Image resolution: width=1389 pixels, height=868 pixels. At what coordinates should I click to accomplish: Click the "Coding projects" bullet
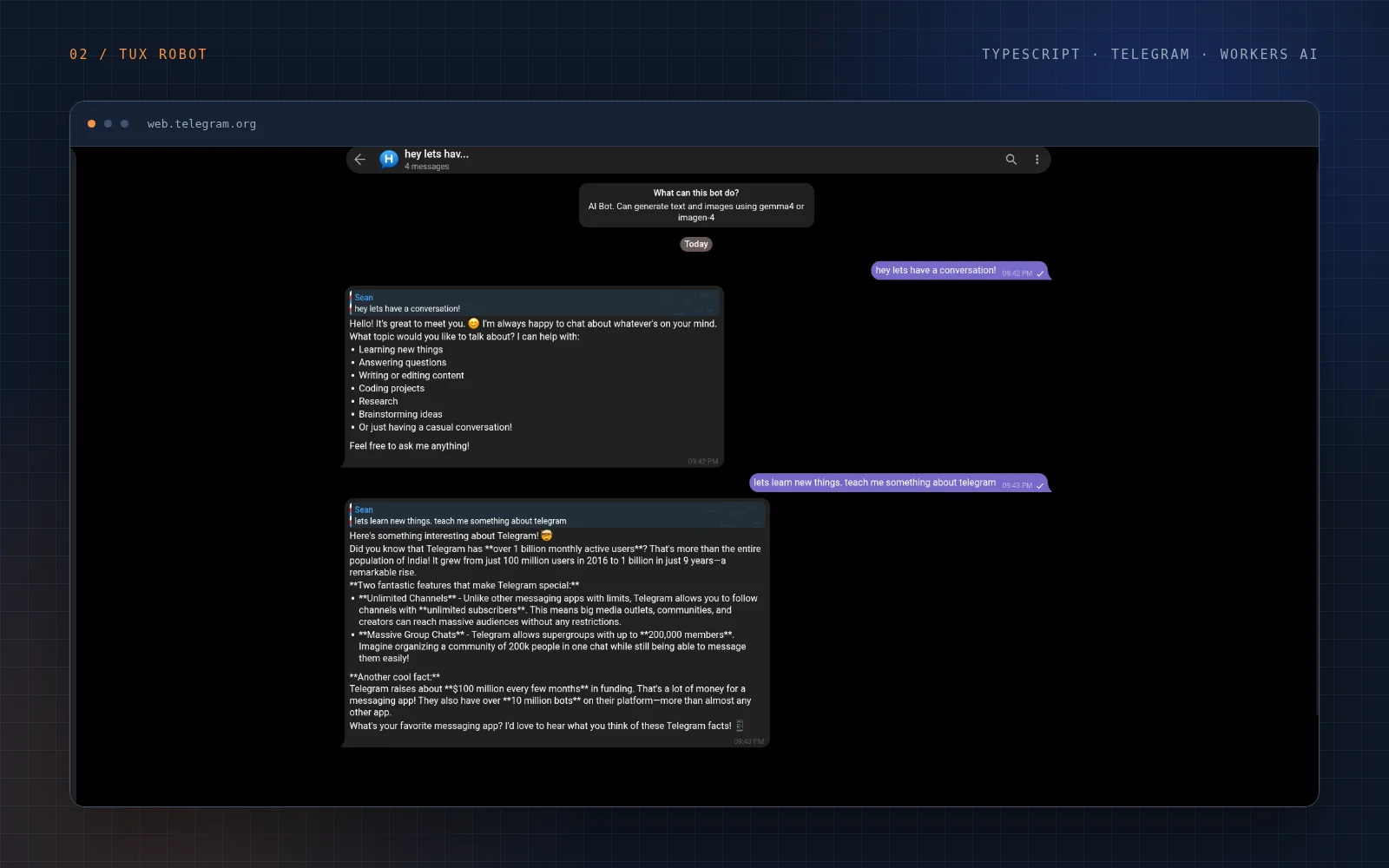tap(392, 389)
